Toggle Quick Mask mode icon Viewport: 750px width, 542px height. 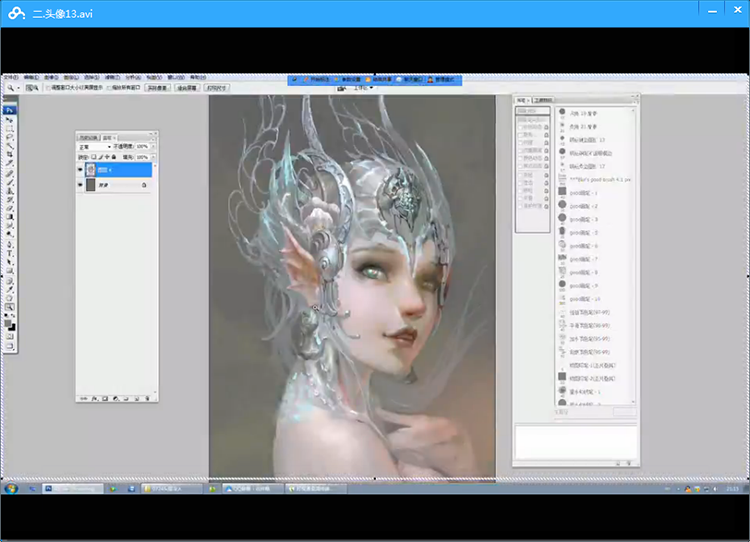pyautogui.click(x=10, y=336)
